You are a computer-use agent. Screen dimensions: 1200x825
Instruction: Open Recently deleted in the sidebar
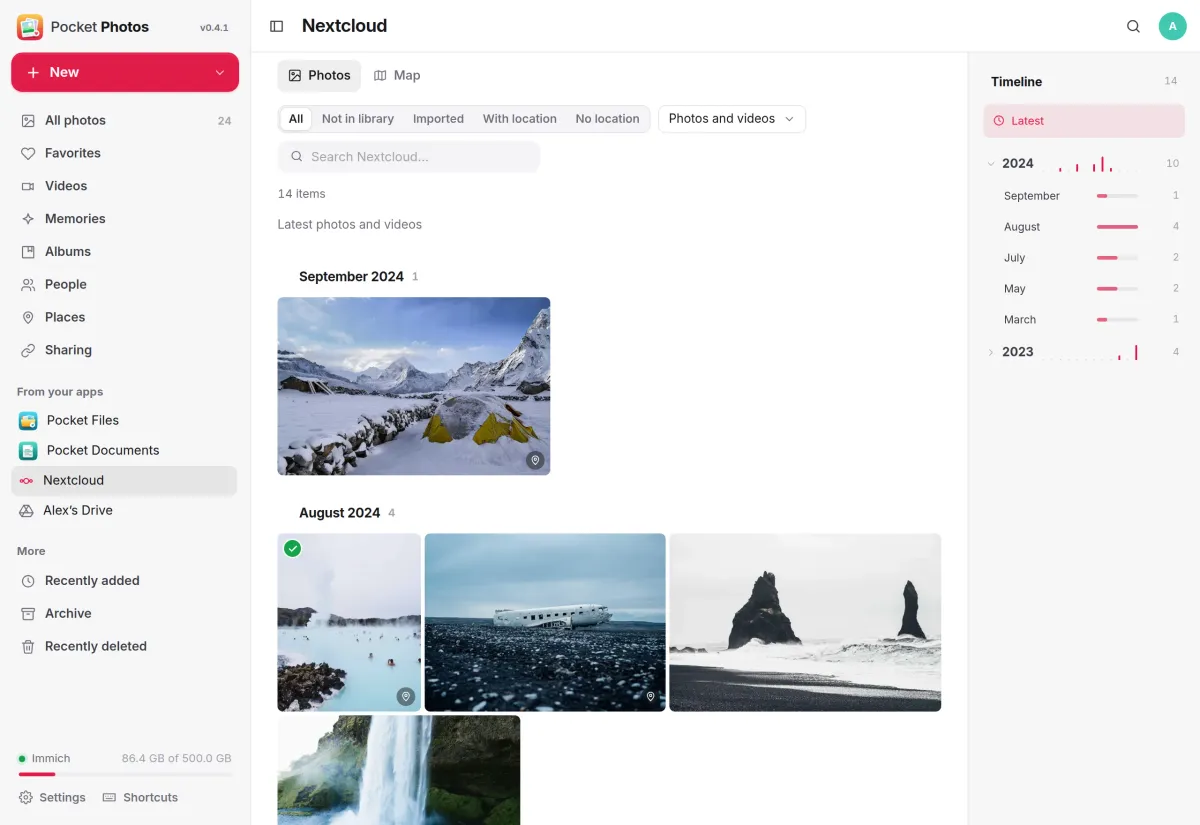coord(125,647)
